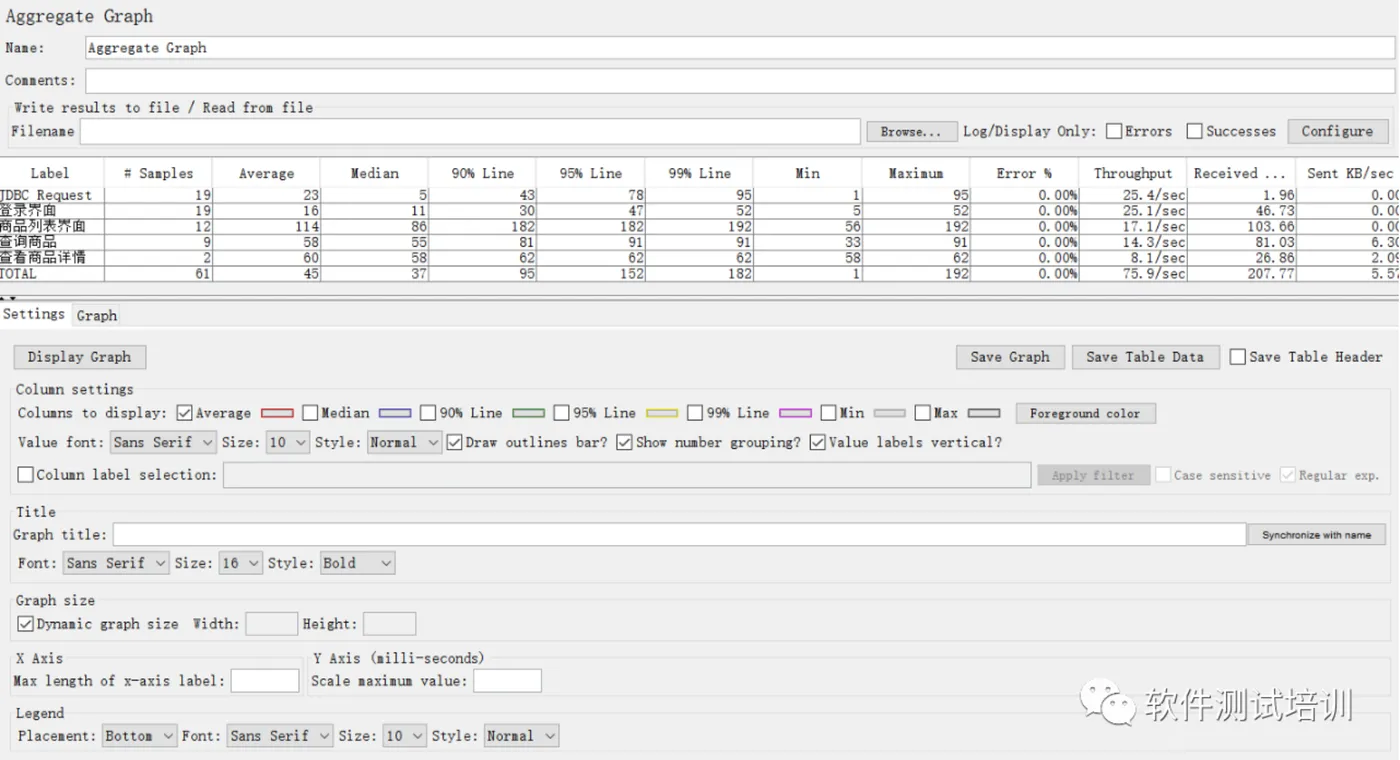Enable Save Table Header checkbox

click(x=1238, y=357)
